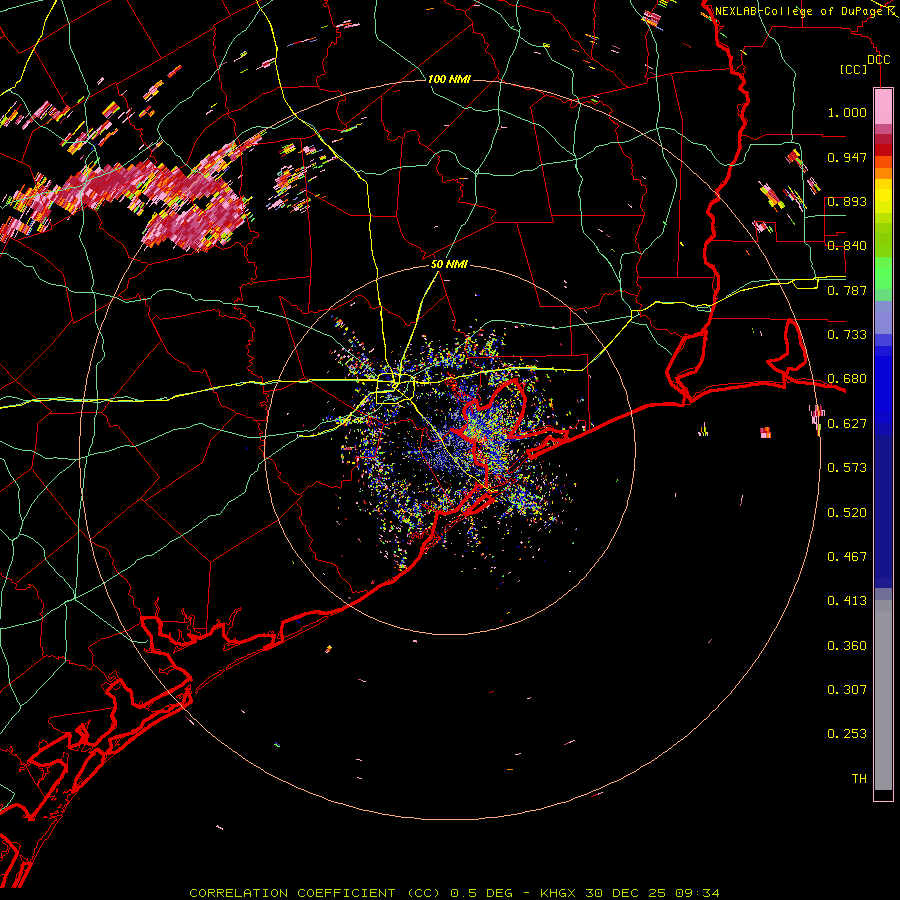Select the 0.787 scale label

[x=847, y=290]
